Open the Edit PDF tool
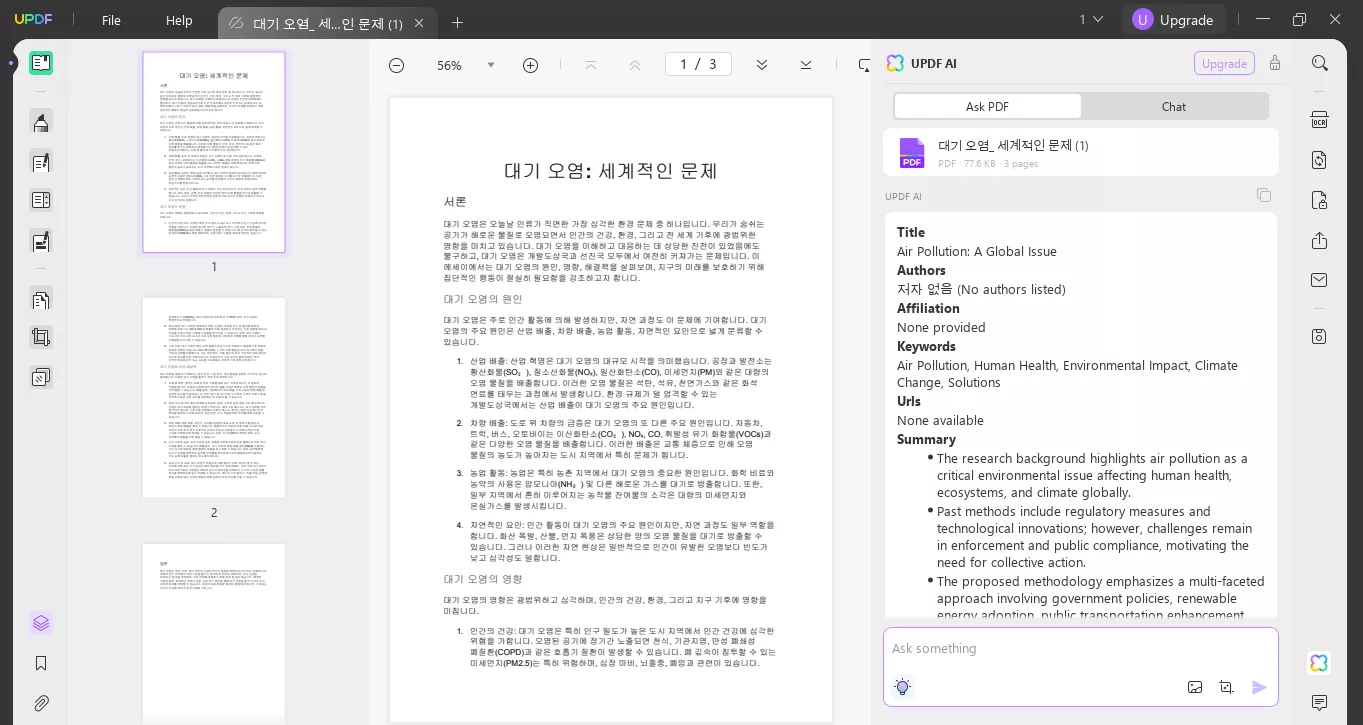The width and height of the screenshot is (1363, 725). pos(41,161)
